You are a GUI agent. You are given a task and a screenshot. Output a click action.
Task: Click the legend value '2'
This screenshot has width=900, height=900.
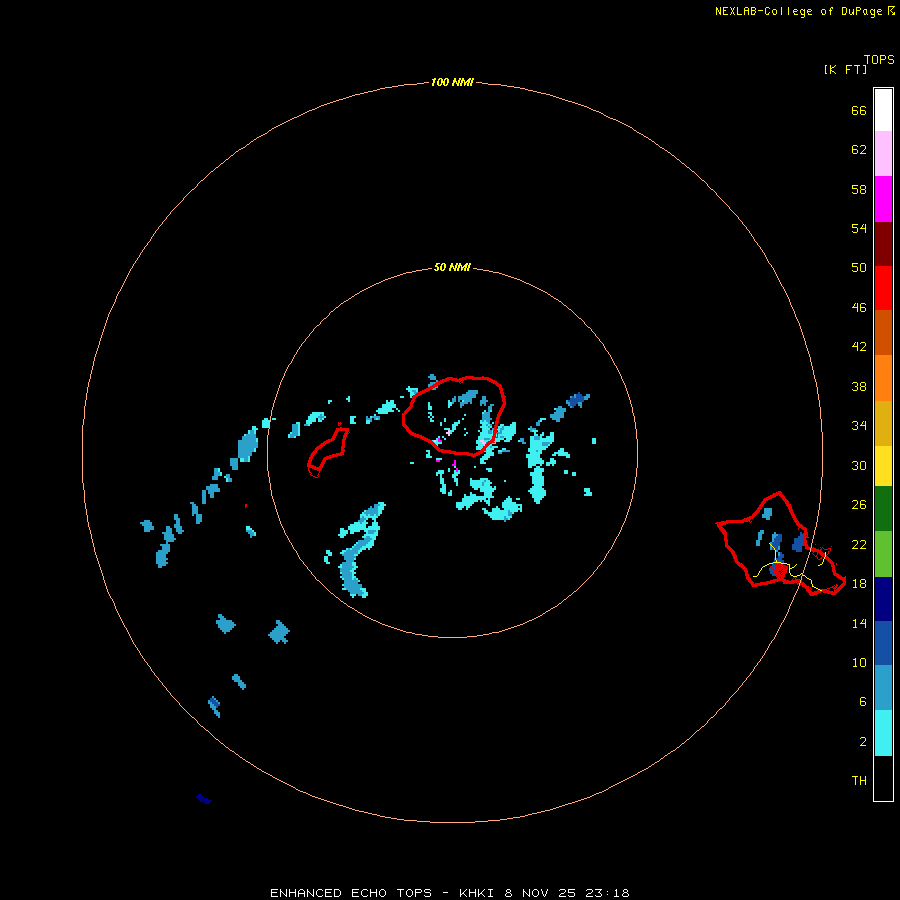[x=863, y=741]
